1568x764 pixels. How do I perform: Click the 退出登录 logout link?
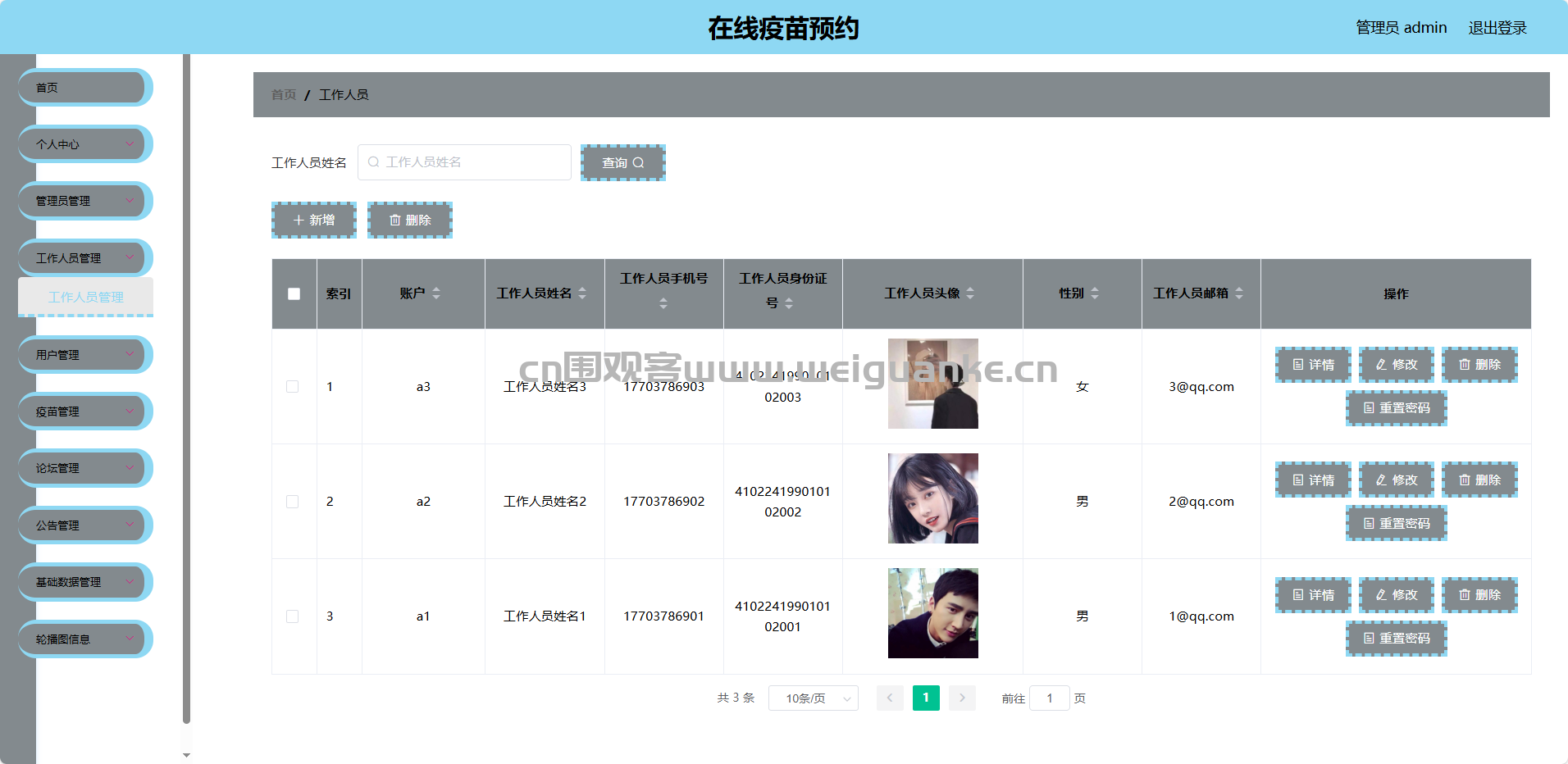click(1497, 28)
